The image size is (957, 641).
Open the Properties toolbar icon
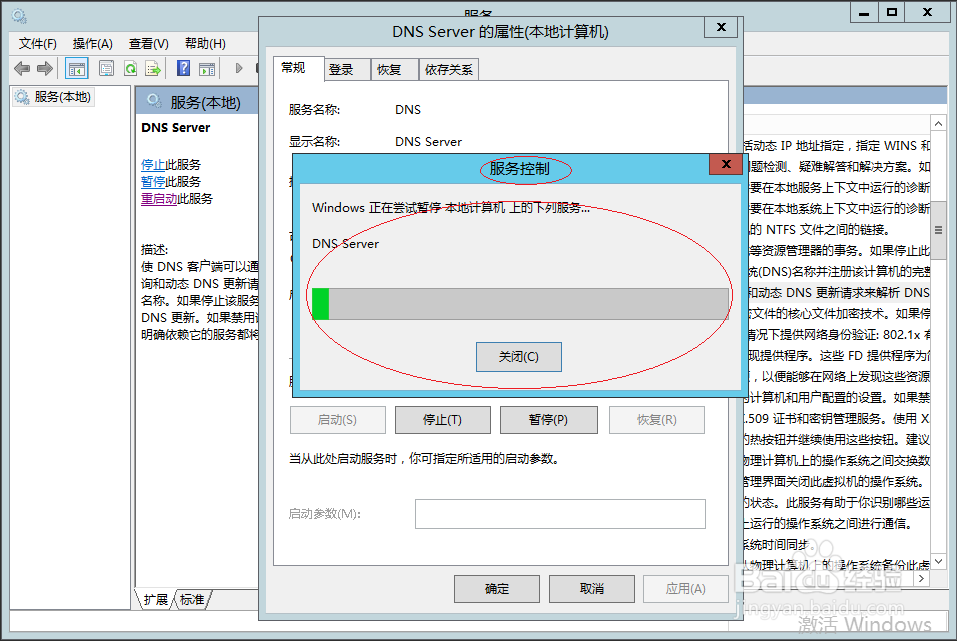(x=106, y=68)
